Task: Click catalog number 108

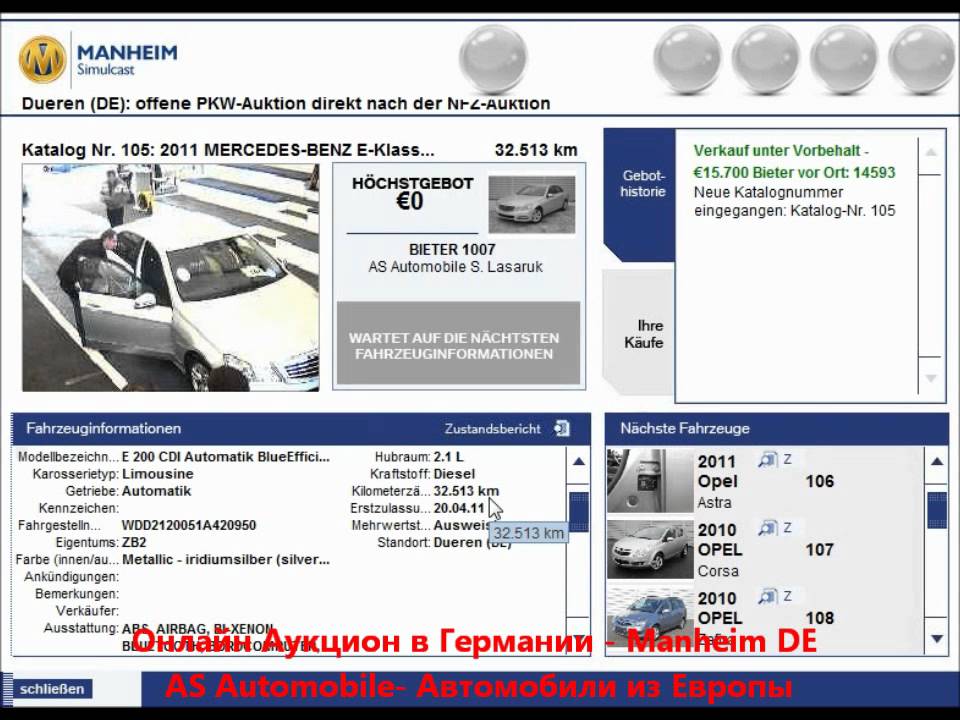Action: pyautogui.click(x=820, y=618)
